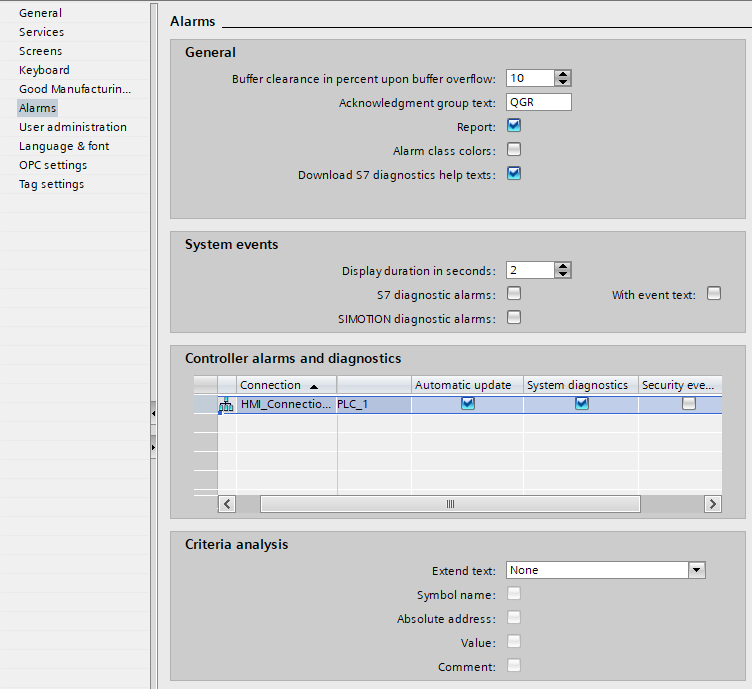752x689 pixels.
Task: Uncheck the Report checkbox
Action: (514, 126)
